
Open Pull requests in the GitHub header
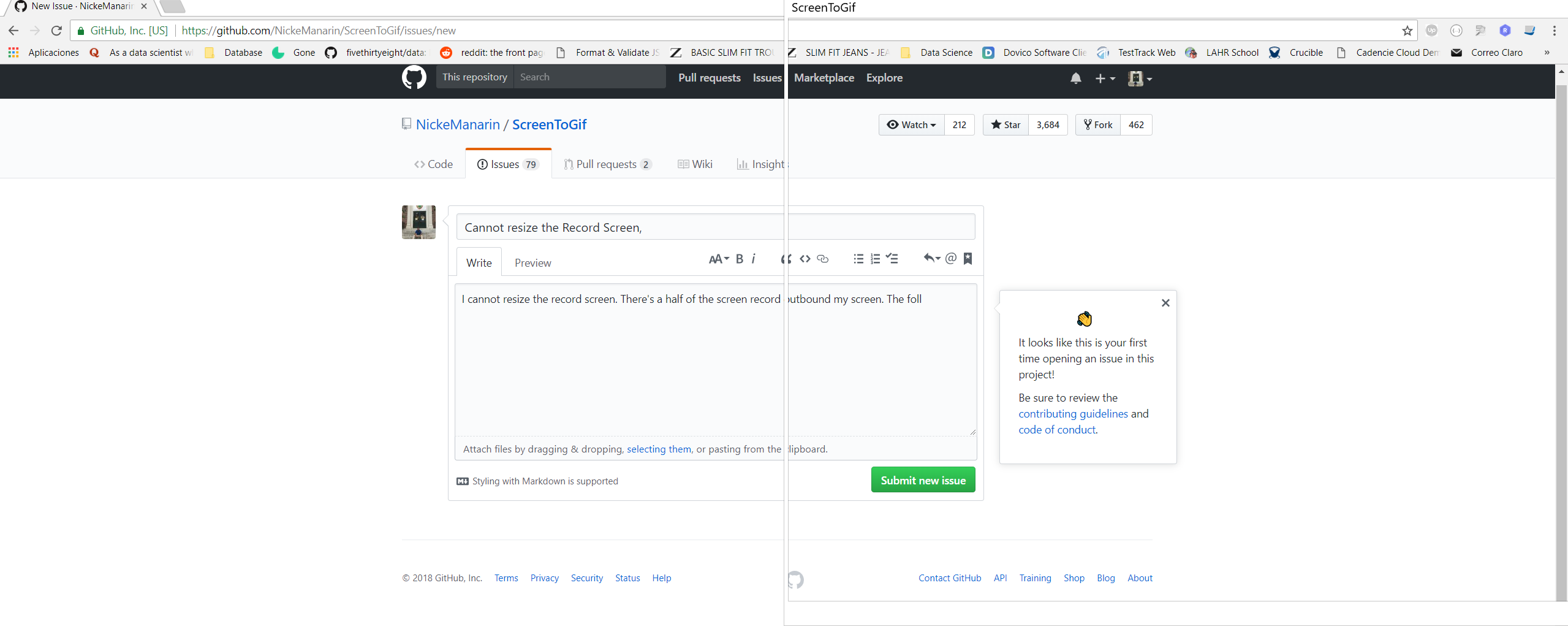coord(710,78)
